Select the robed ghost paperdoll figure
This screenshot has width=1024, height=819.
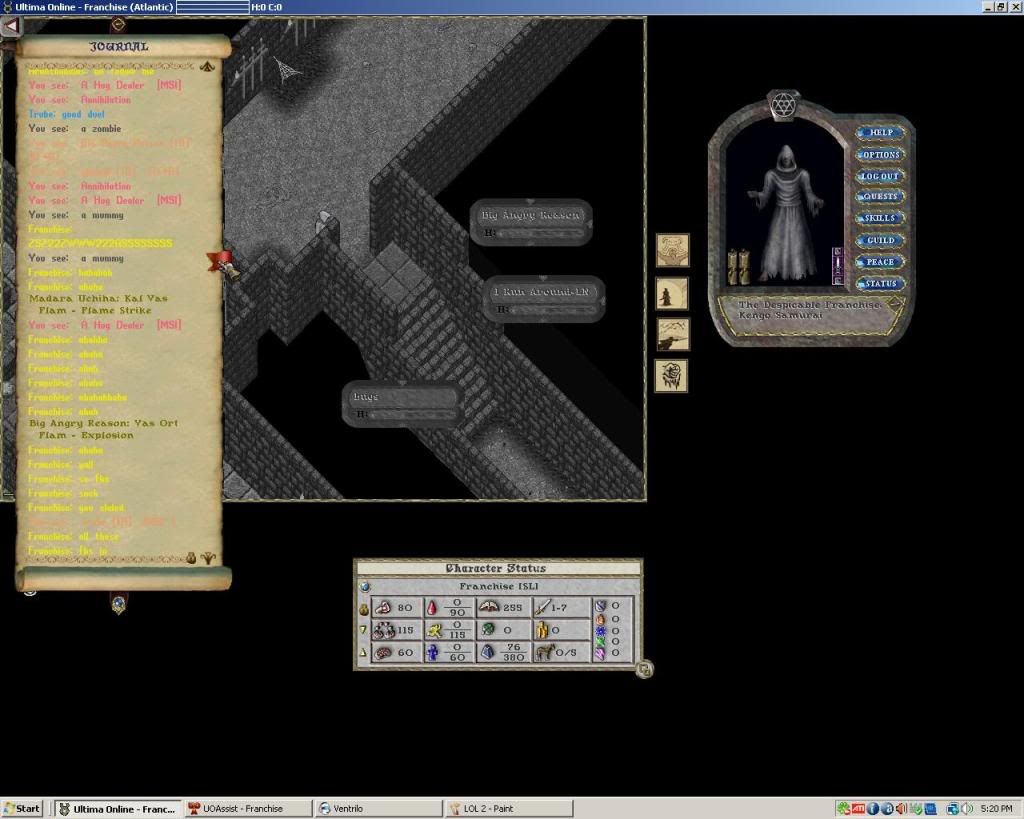tap(786, 214)
